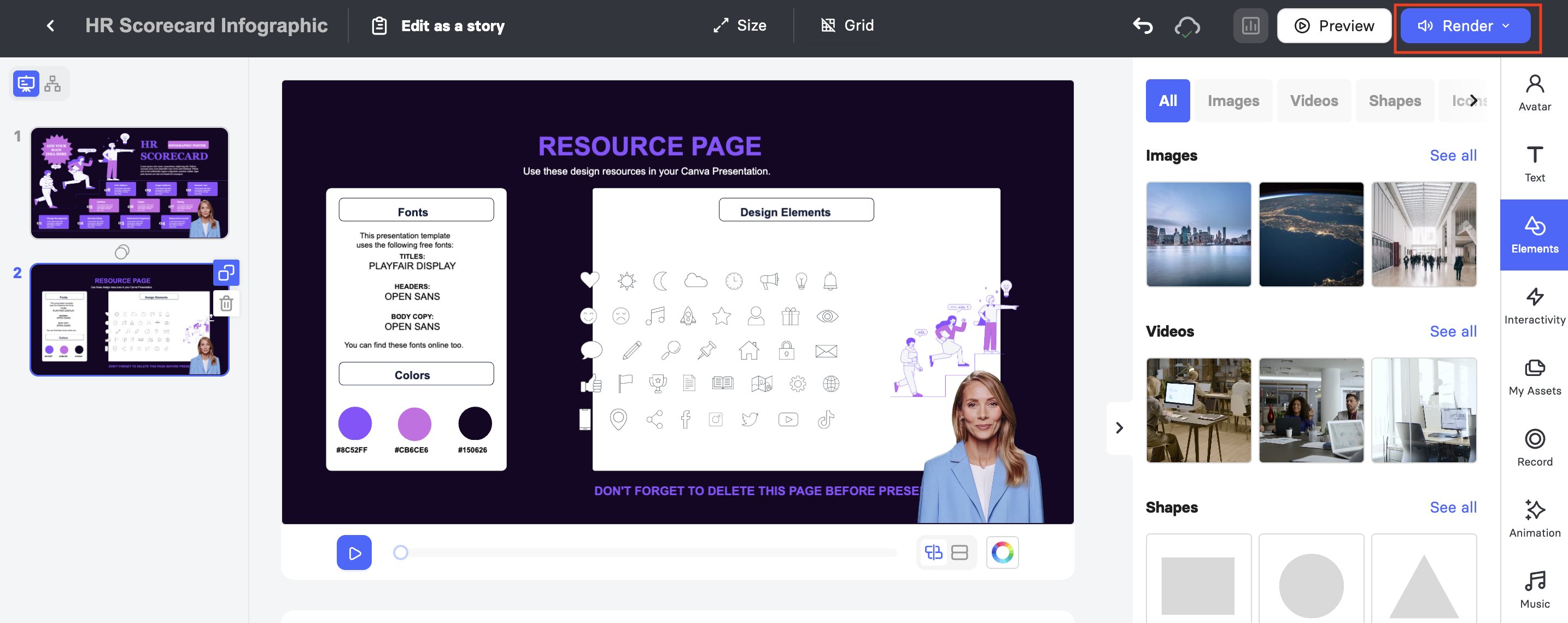Select the Videos tab
Screen dimensions: 1568x623
tap(1314, 101)
